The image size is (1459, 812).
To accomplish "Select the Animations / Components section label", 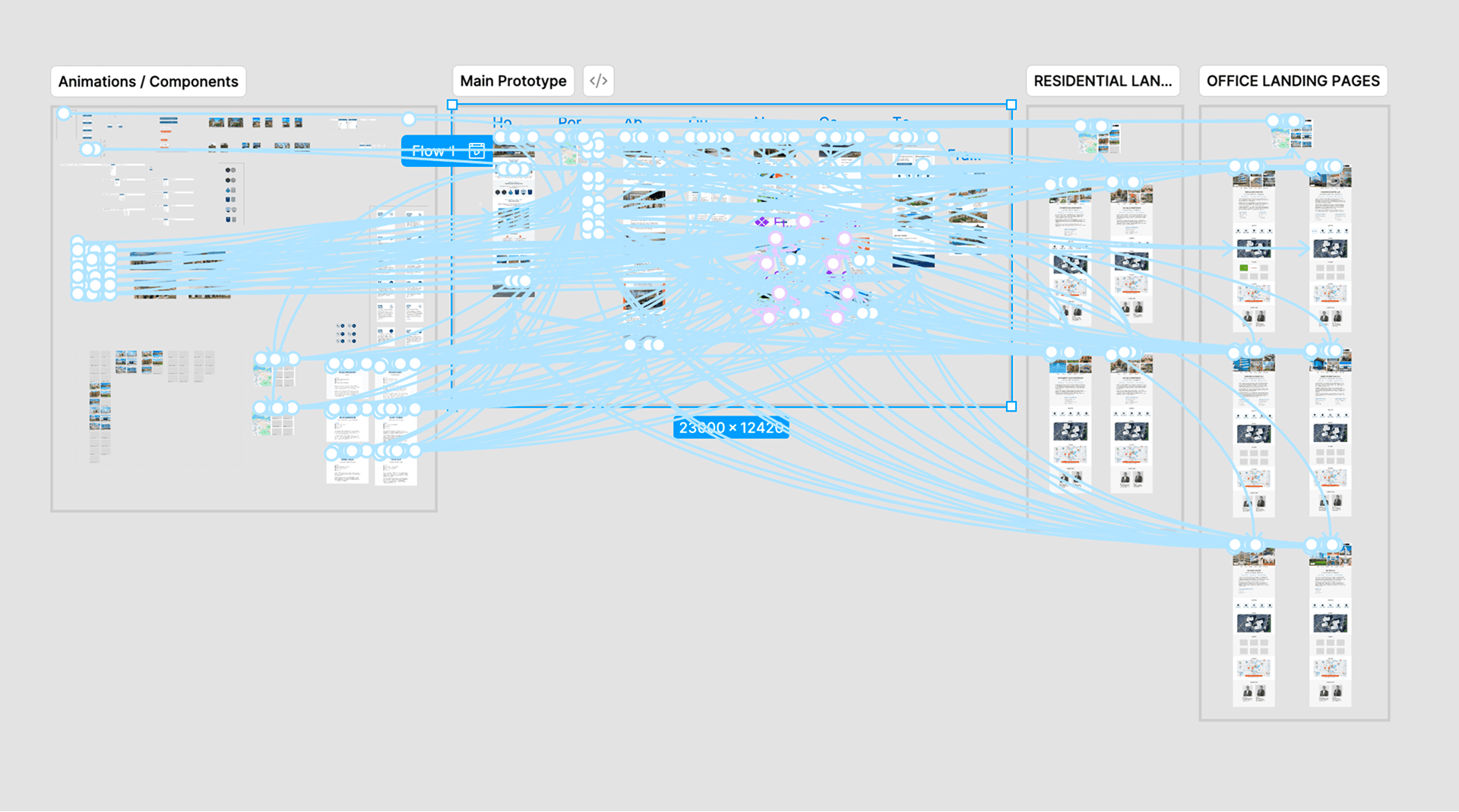I will (x=148, y=81).
